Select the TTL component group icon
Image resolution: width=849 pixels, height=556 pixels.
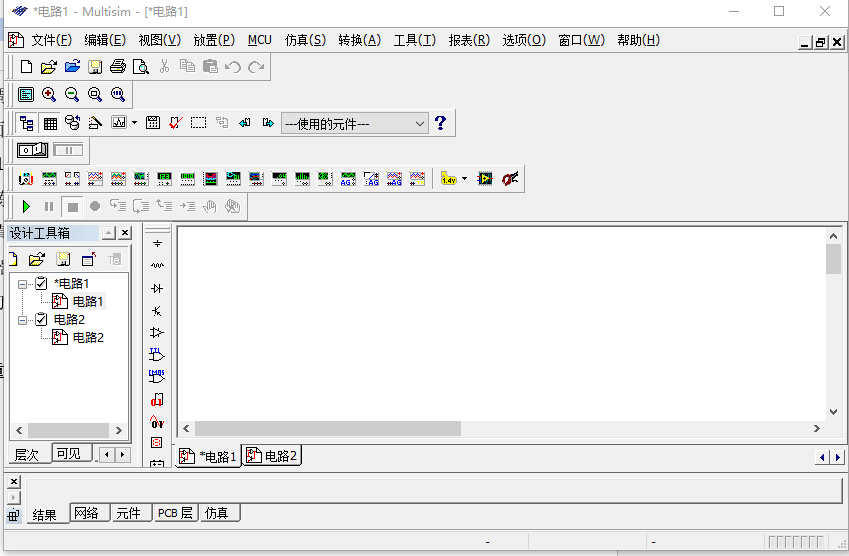[x=157, y=355]
